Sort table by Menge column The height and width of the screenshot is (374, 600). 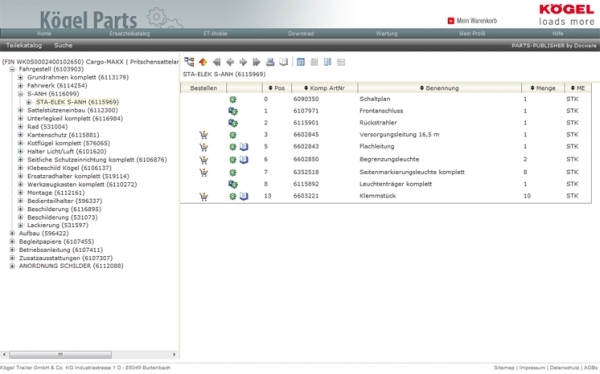coord(543,88)
